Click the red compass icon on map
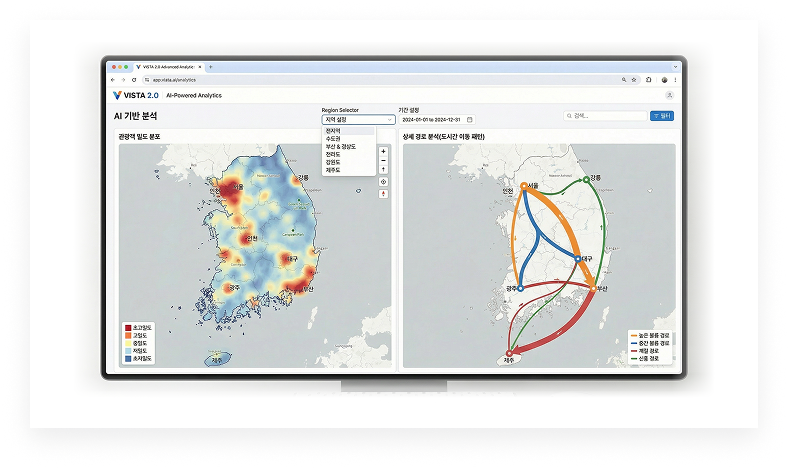The height and width of the screenshot is (468, 788). [x=383, y=194]
